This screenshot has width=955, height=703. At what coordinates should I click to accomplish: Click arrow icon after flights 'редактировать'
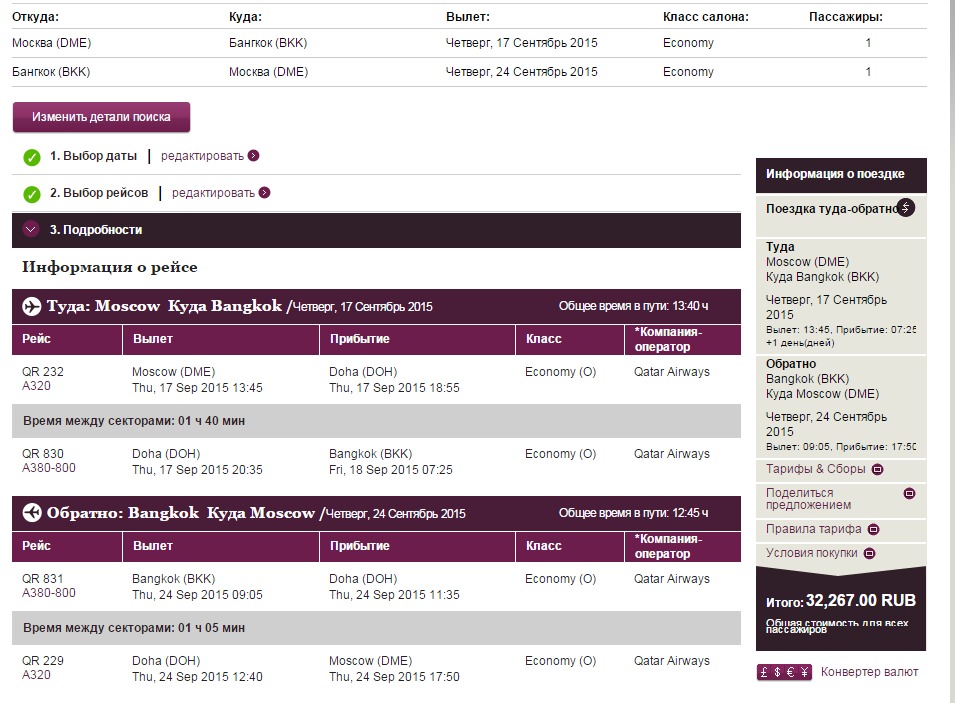point(265,193)
